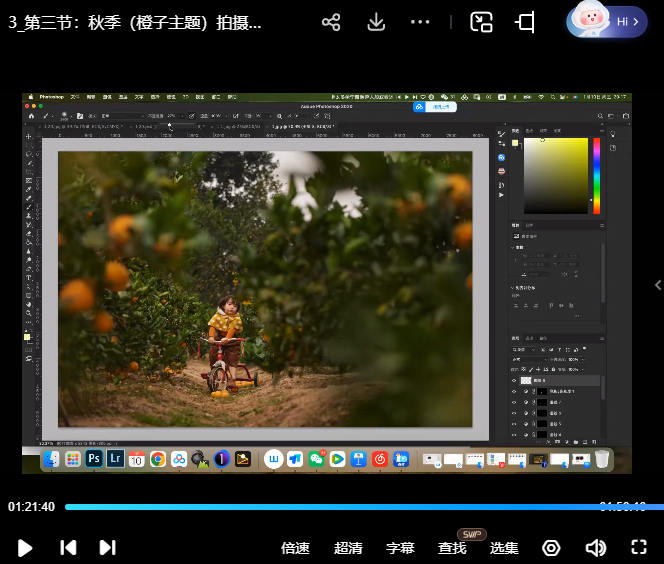Download the video using the download icon
This screenshot has width=664, height=564.
(376, 22)
